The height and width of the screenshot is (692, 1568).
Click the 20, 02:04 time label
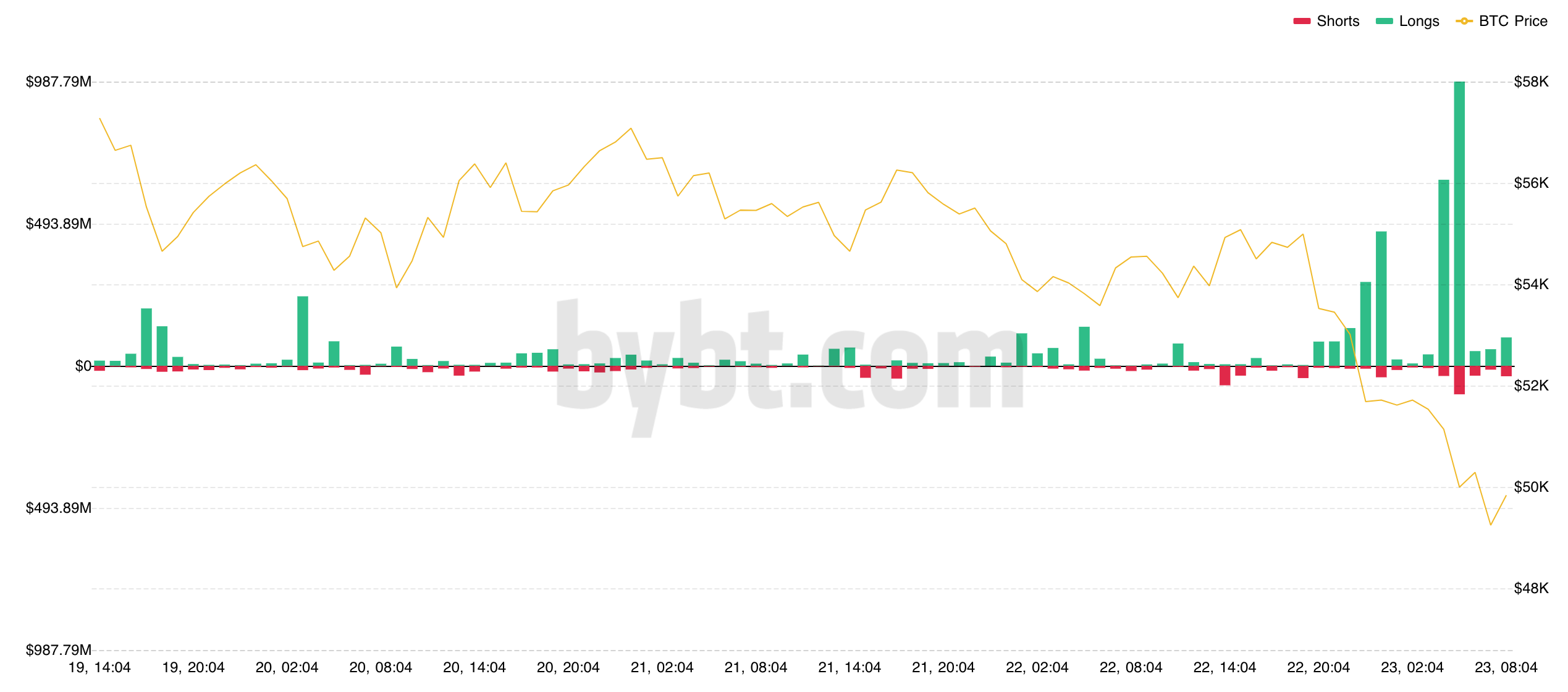[287, 668]
